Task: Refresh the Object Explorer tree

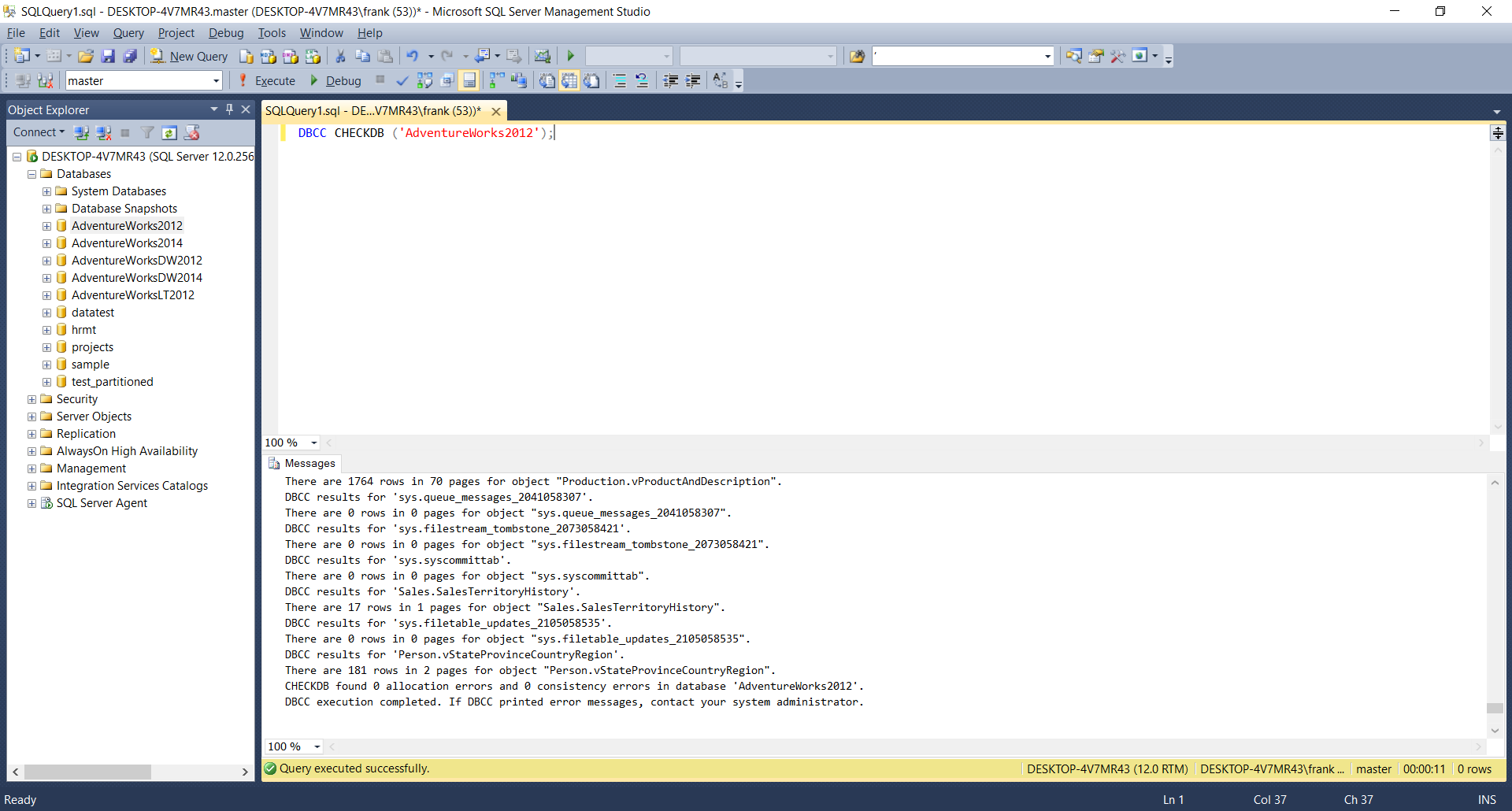Action: pyautogui.click(x=169, y=132)
